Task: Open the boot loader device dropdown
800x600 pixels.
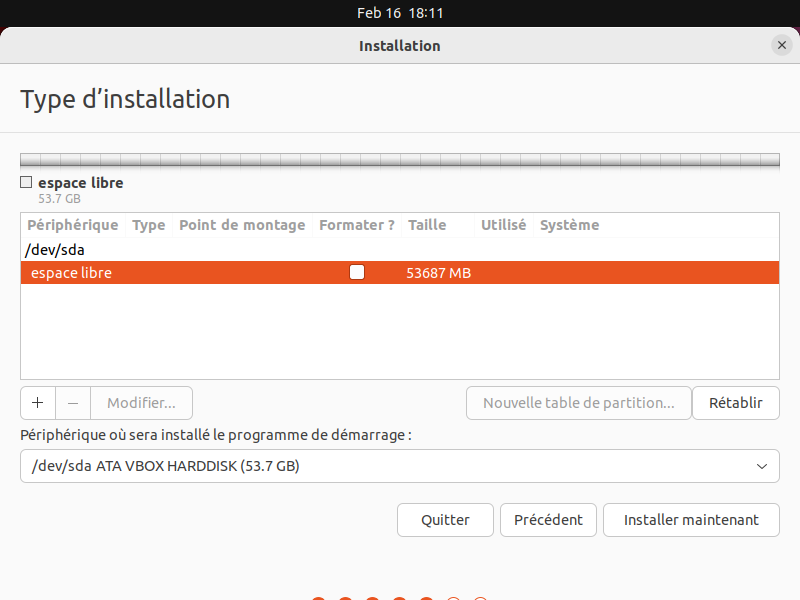Action: tap(399, 466)
